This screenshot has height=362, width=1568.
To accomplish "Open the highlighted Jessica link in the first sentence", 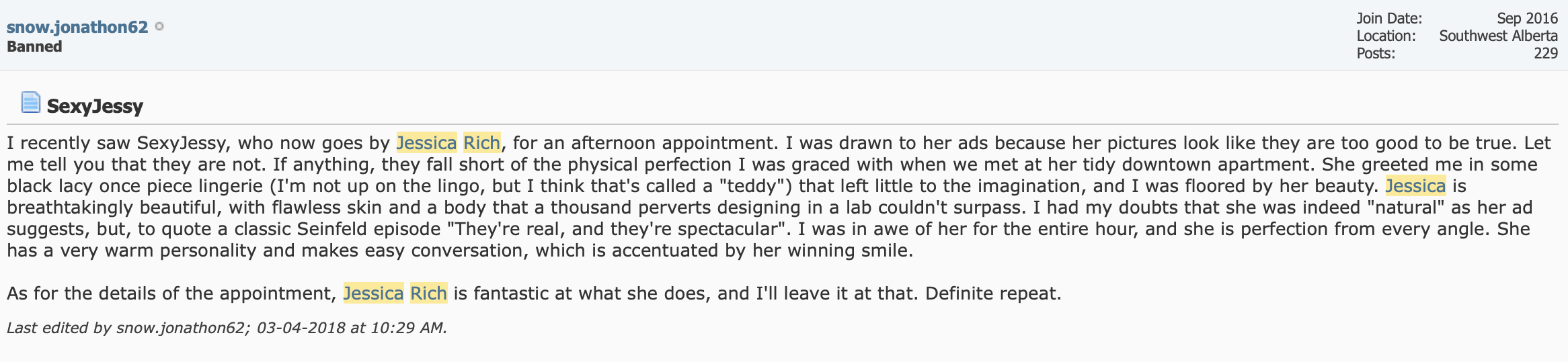I will pos(426,143).
